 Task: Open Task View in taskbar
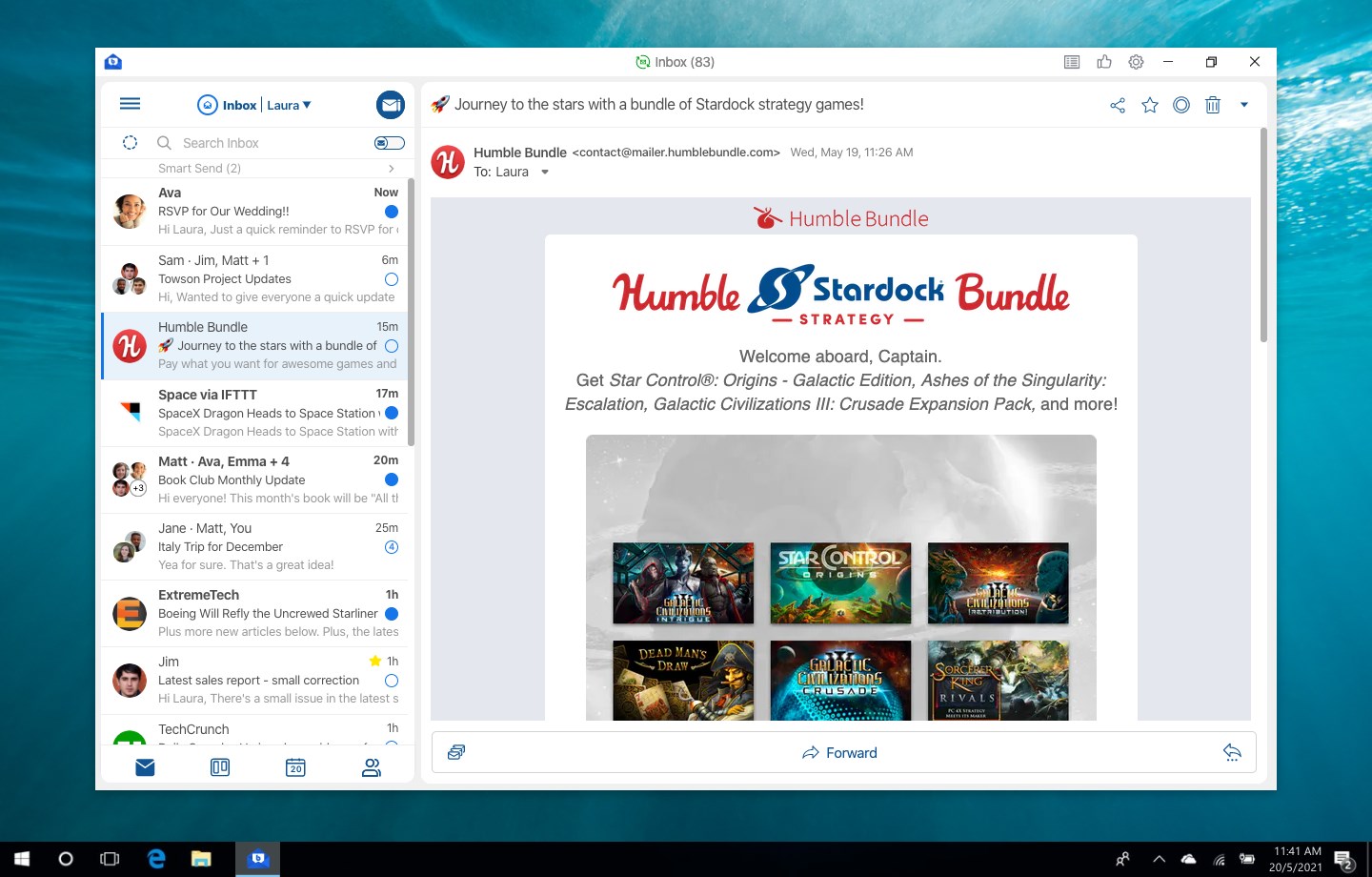(x=110, y=859)
